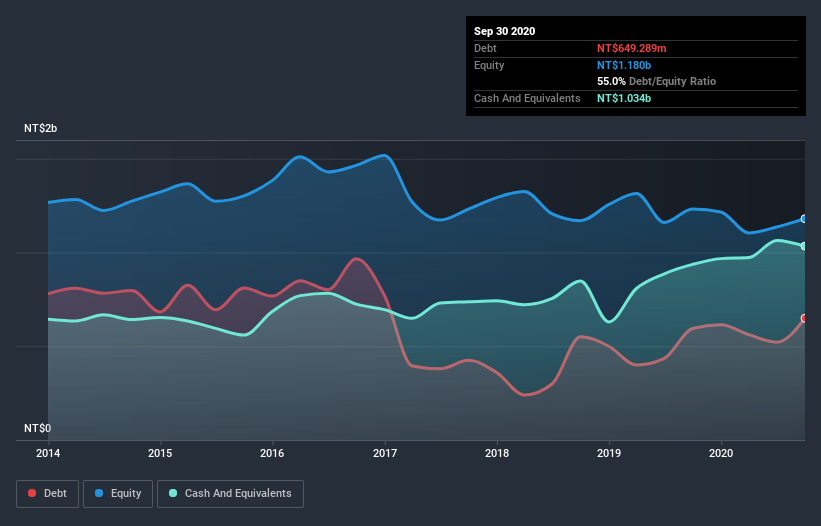
Task: Click the 2019 x-axis label
Action: [x=609, y=453]
